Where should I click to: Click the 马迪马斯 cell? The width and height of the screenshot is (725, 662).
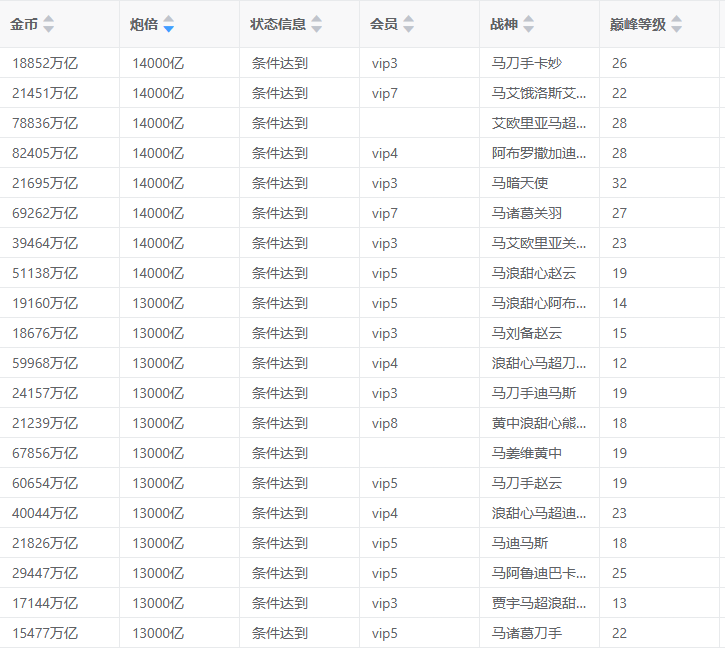click(520, 543)
